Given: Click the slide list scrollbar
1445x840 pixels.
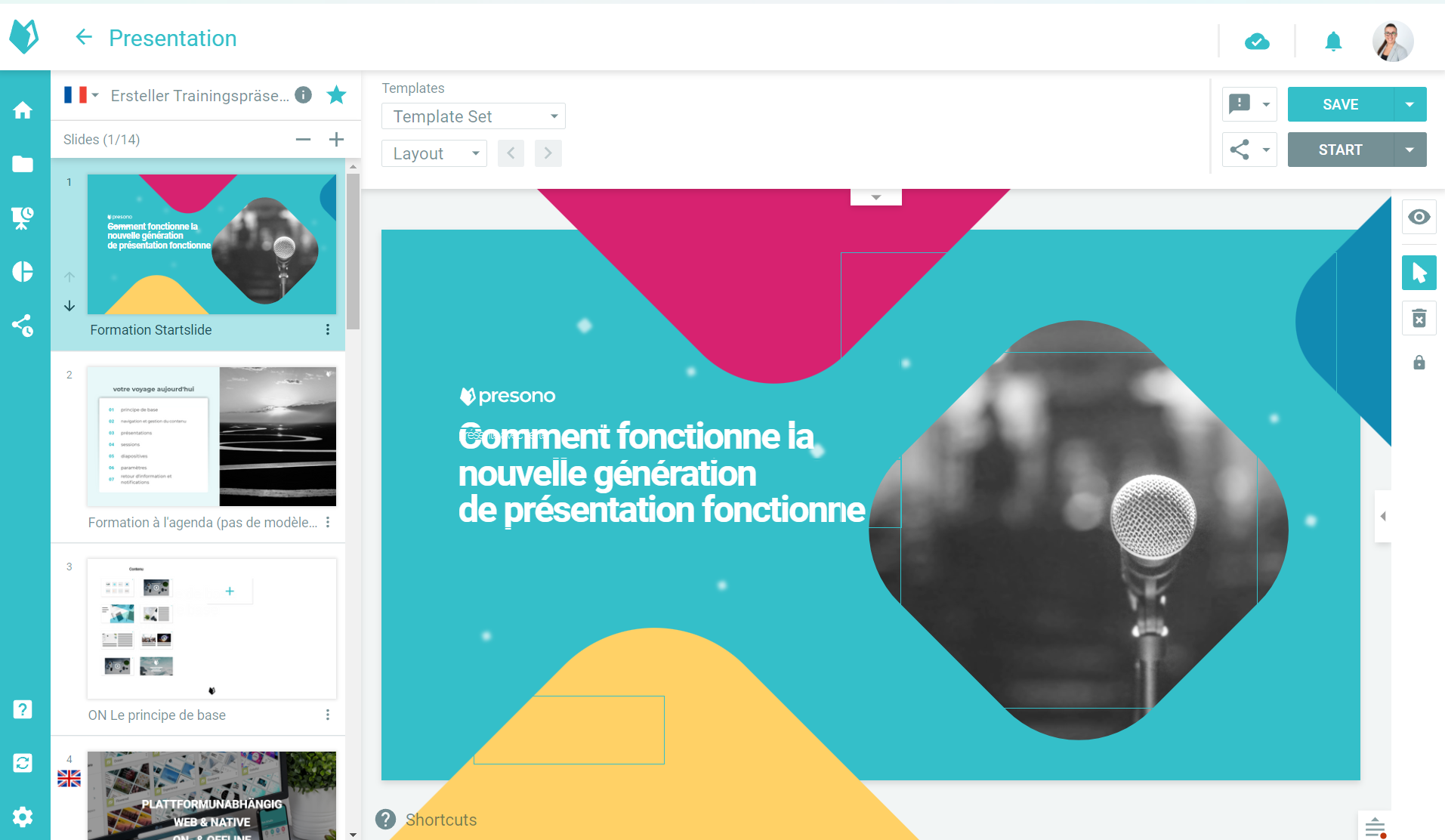Looking at the screenshot, I should [x=353, y=251].
